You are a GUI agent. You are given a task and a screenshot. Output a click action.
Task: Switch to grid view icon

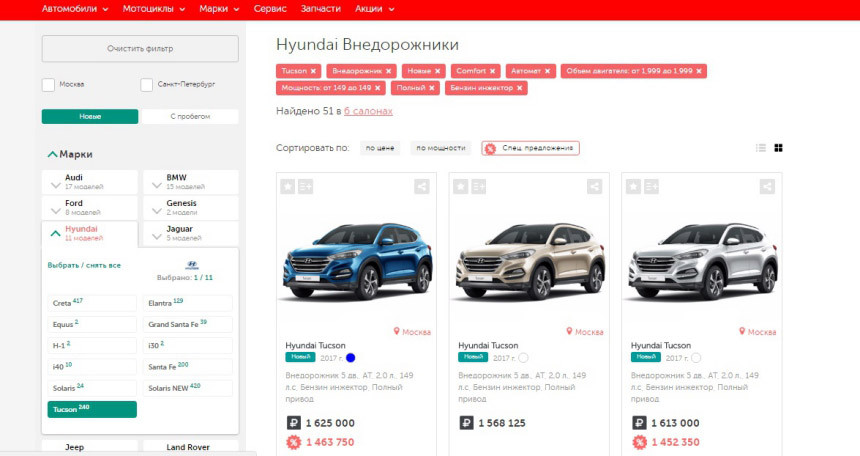778,148
